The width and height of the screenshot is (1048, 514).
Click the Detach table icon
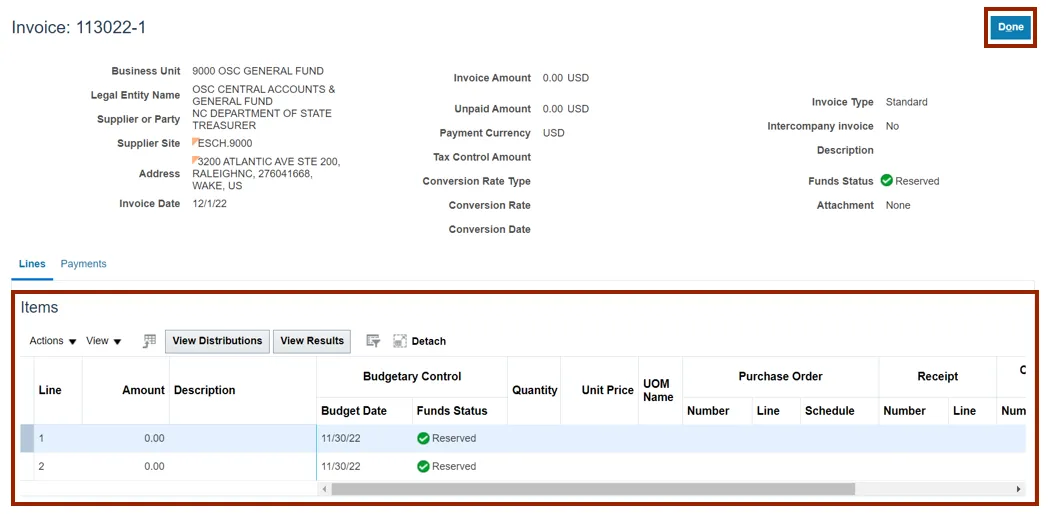[400, 341]
